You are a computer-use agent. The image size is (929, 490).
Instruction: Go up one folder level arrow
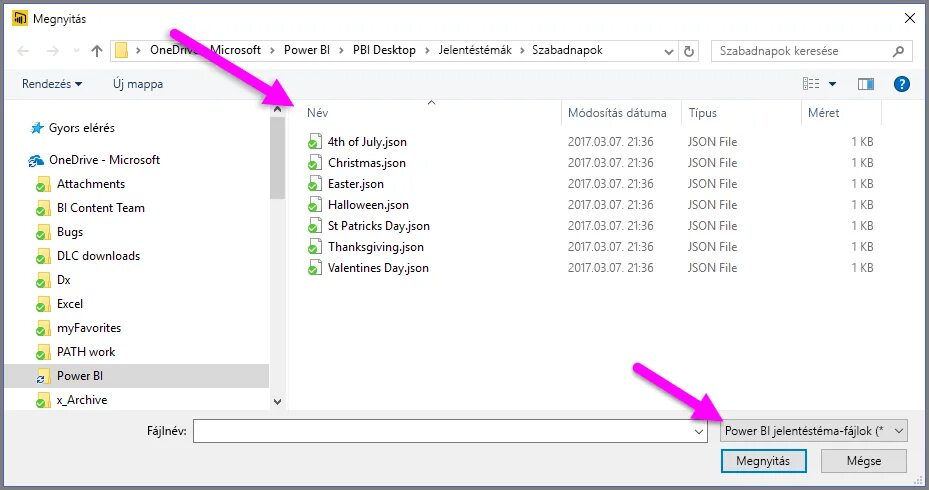point(97,51)
